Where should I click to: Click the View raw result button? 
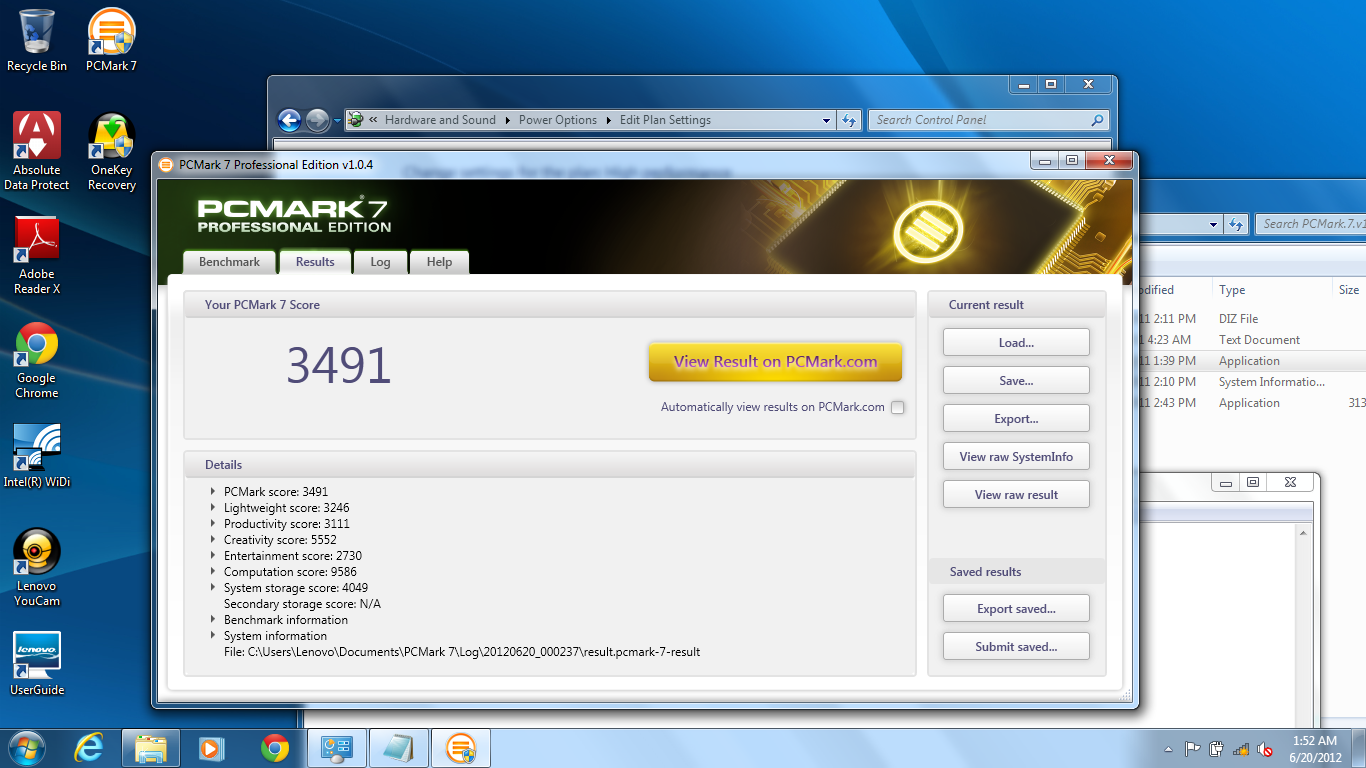[1016, 495]
